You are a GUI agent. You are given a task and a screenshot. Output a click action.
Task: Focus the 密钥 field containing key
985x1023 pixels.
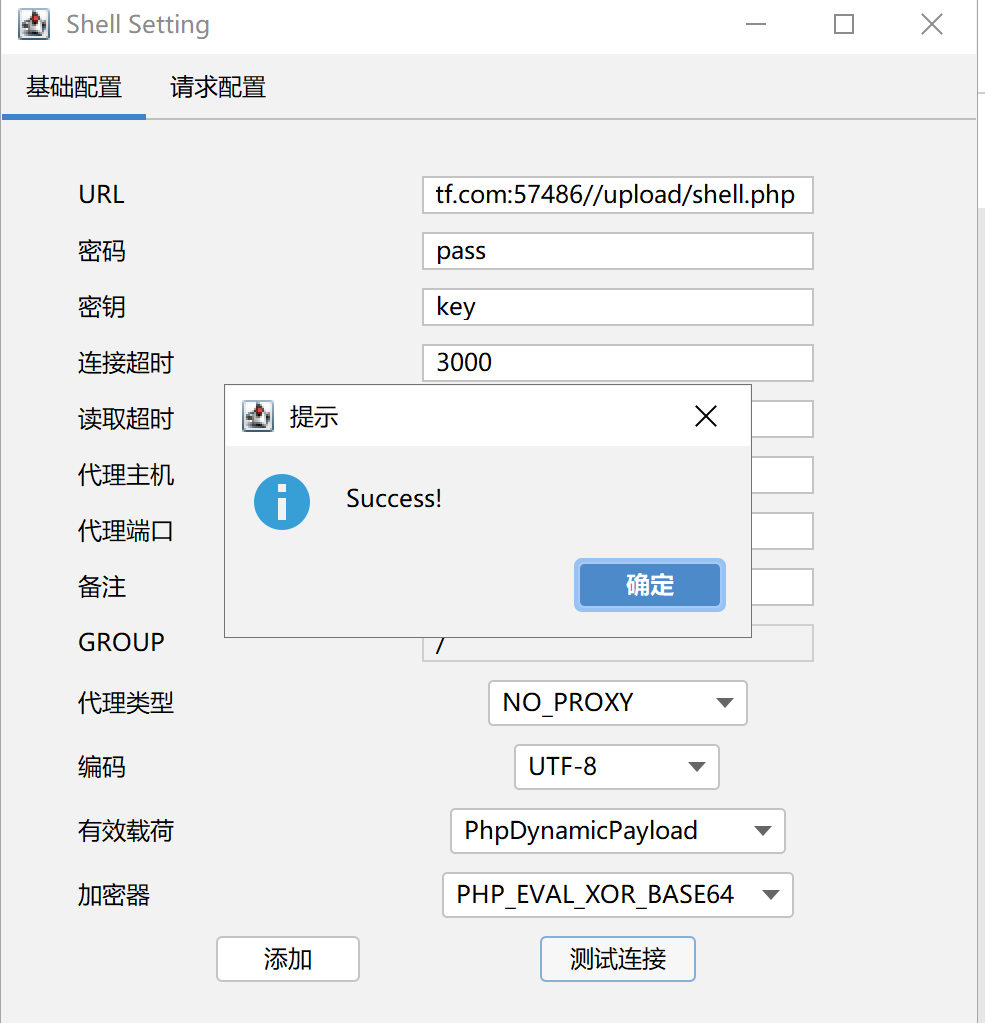click(618, 307)
